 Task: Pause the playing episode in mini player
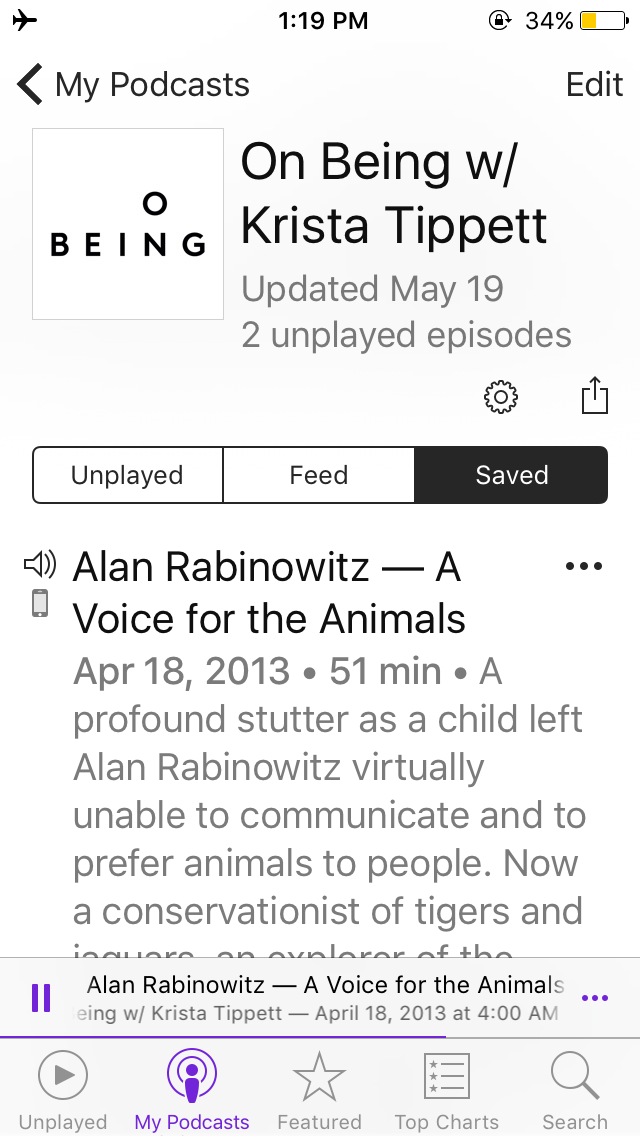point(41,997)
